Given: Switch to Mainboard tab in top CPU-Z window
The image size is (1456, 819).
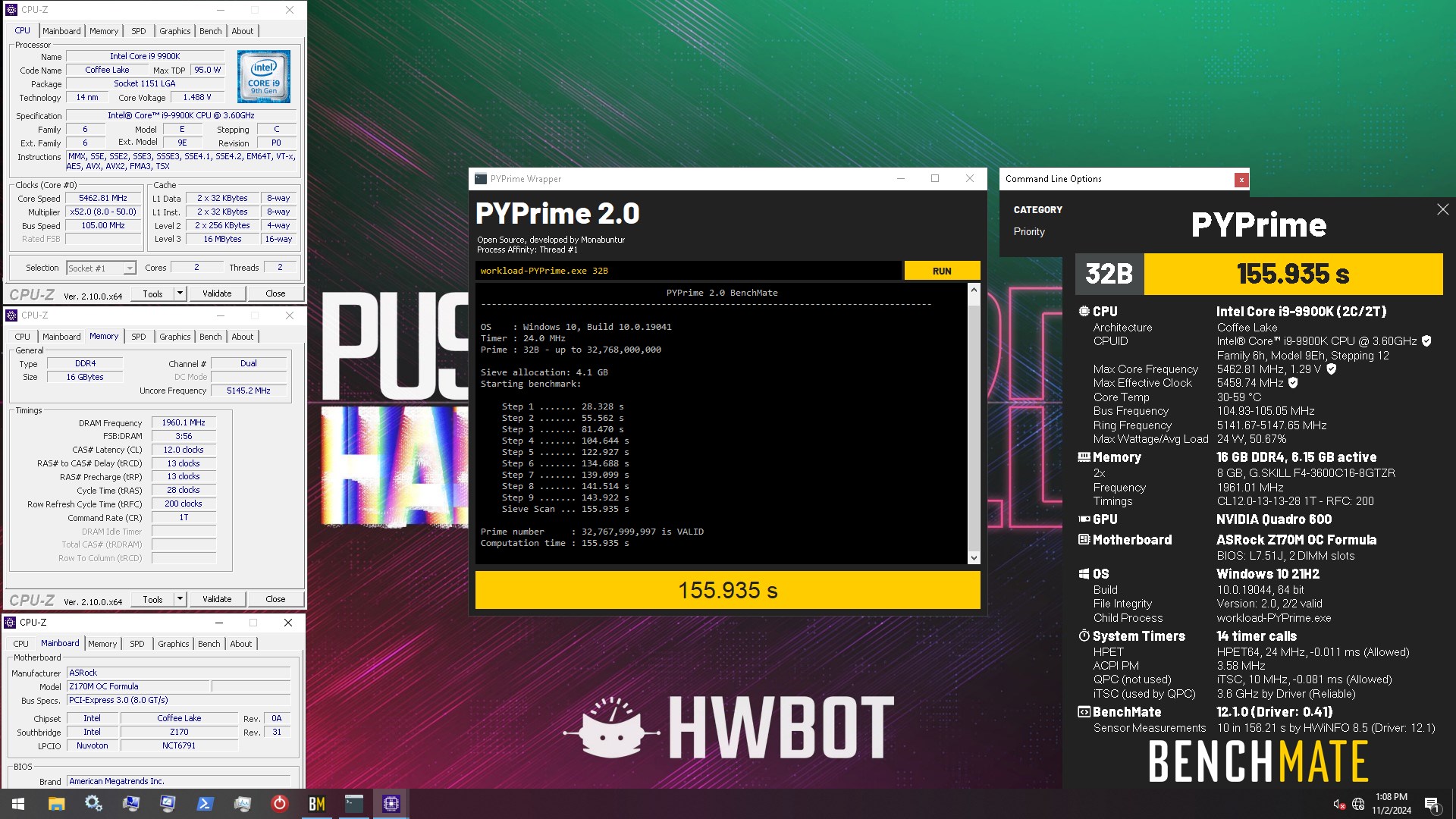Looking at the screenshot, I should 61,31.
